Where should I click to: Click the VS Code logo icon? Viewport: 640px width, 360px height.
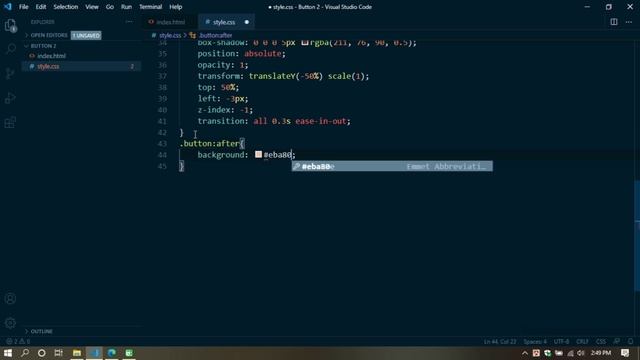(x=8, y=7)
